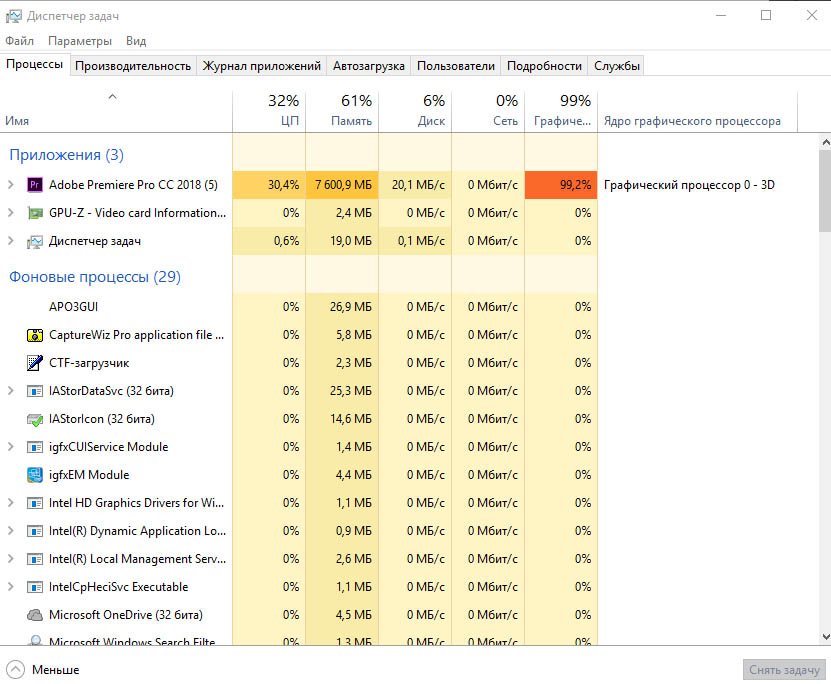Expand the Диспетчер задач process group
831x684 pixels.
pos(11,241)
